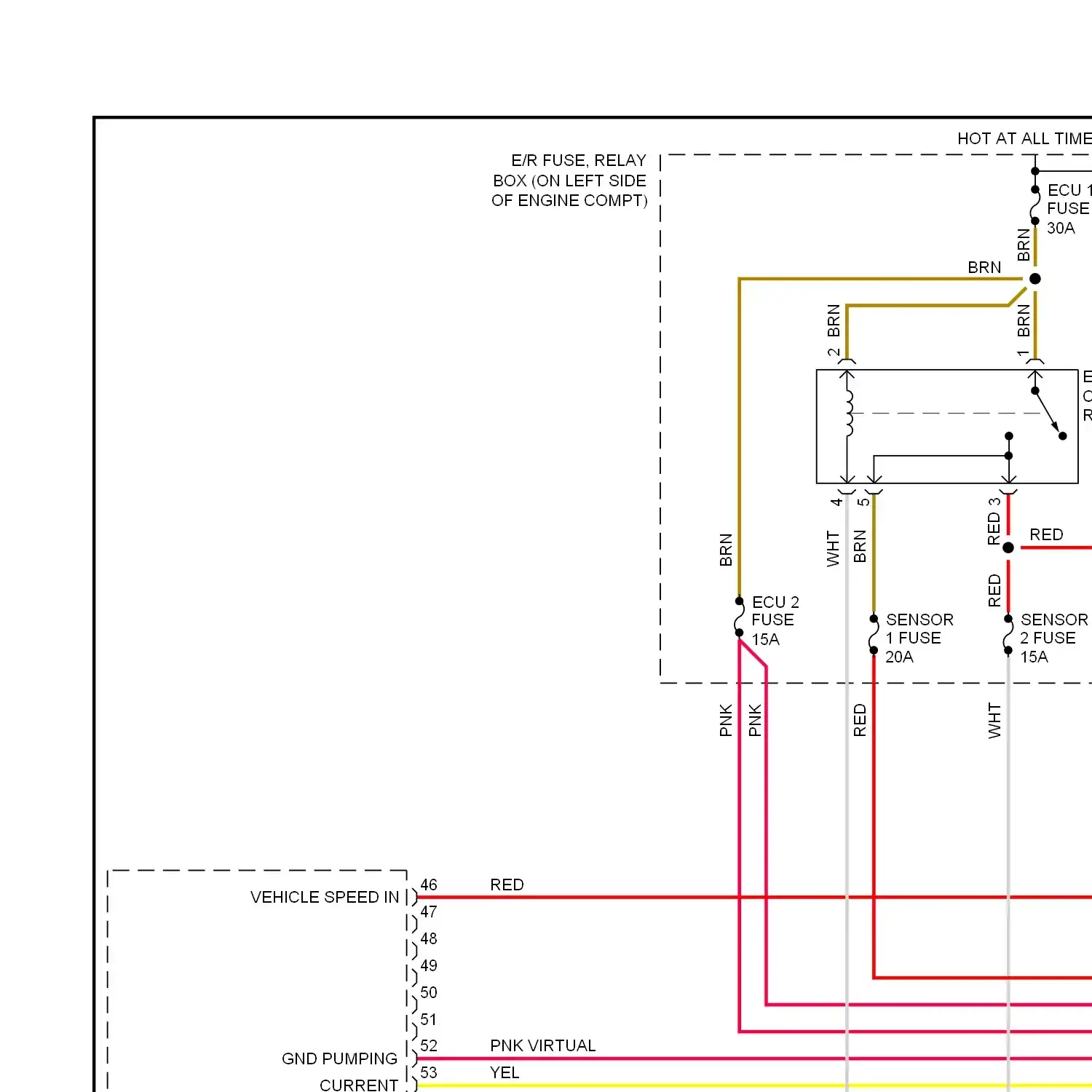This screenshot has width=1092, height=1092.
Task: Click relay terminal number 4
Action: tap(836, 502)
